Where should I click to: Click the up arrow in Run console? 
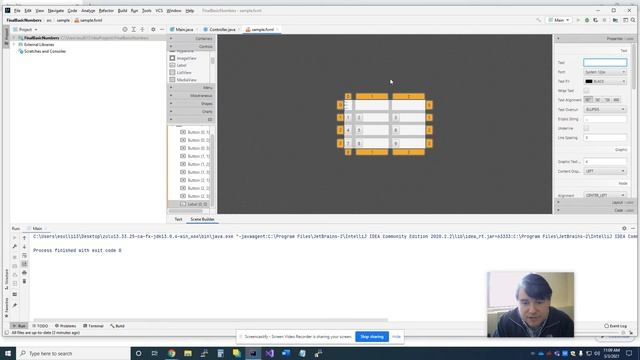[24, 238]
